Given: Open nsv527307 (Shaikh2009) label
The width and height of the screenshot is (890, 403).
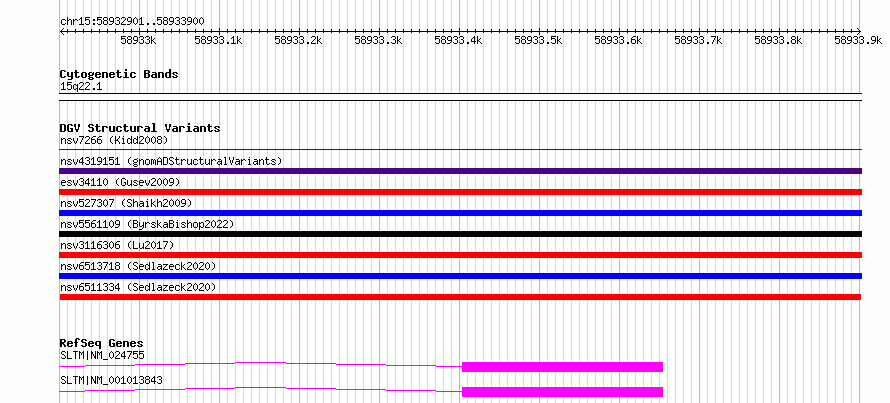Looking at the screenshot, I should (126, 203).
